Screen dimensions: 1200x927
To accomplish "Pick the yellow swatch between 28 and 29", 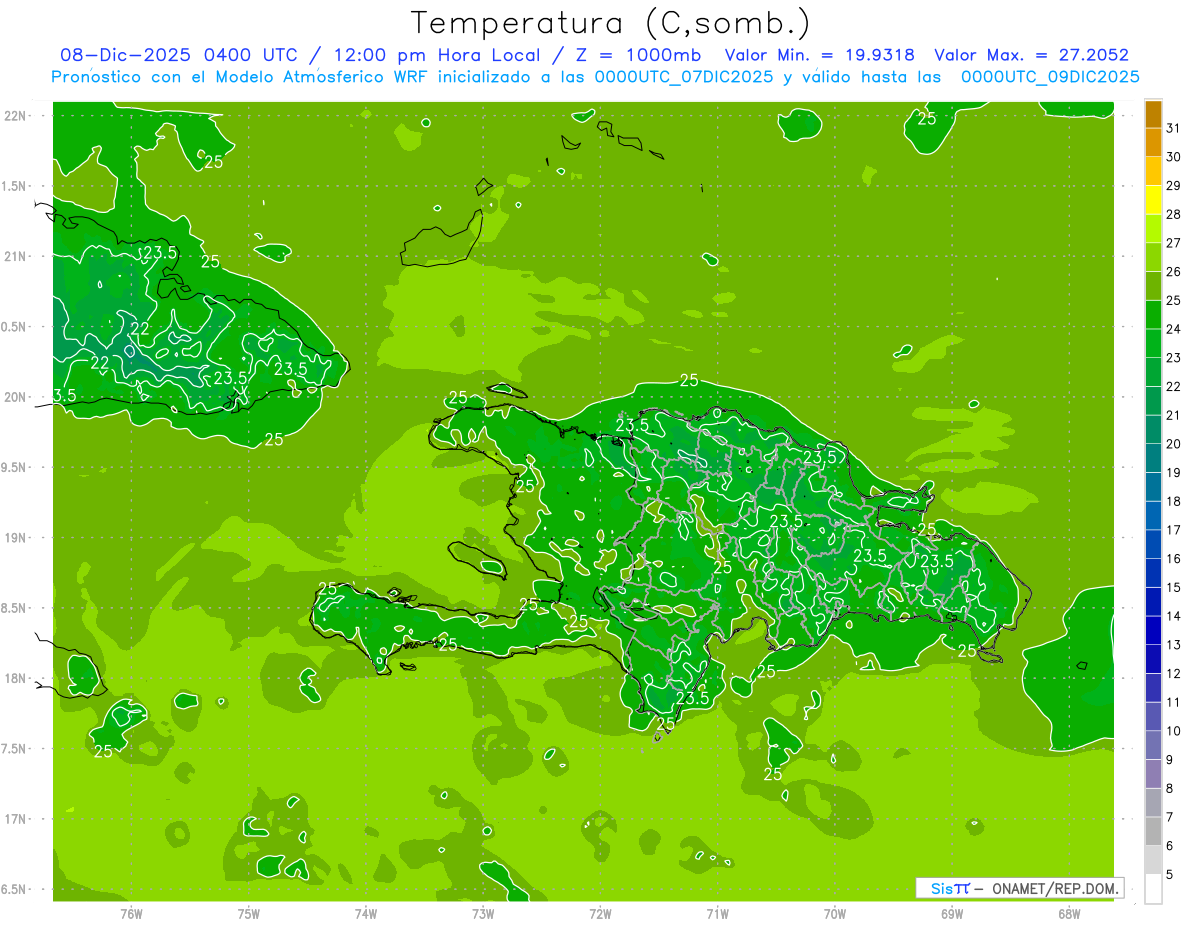I will (x=1153, y=200).
